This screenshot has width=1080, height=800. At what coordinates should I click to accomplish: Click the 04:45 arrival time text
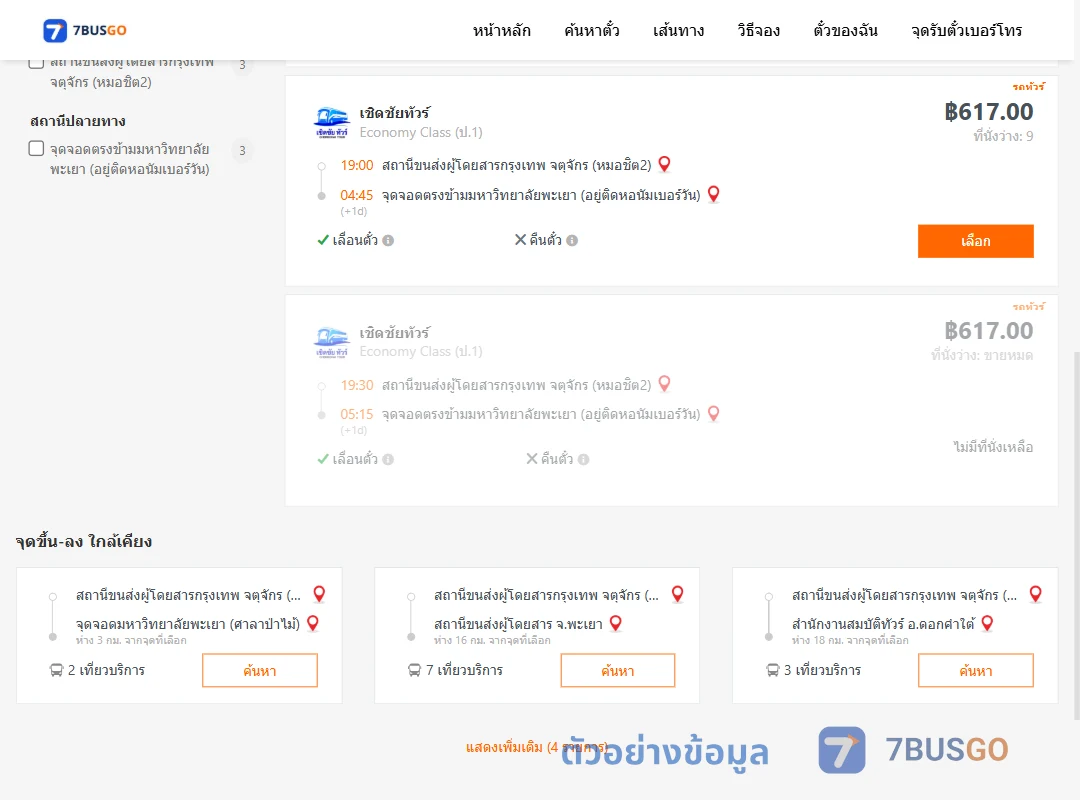tap(356, 195)
